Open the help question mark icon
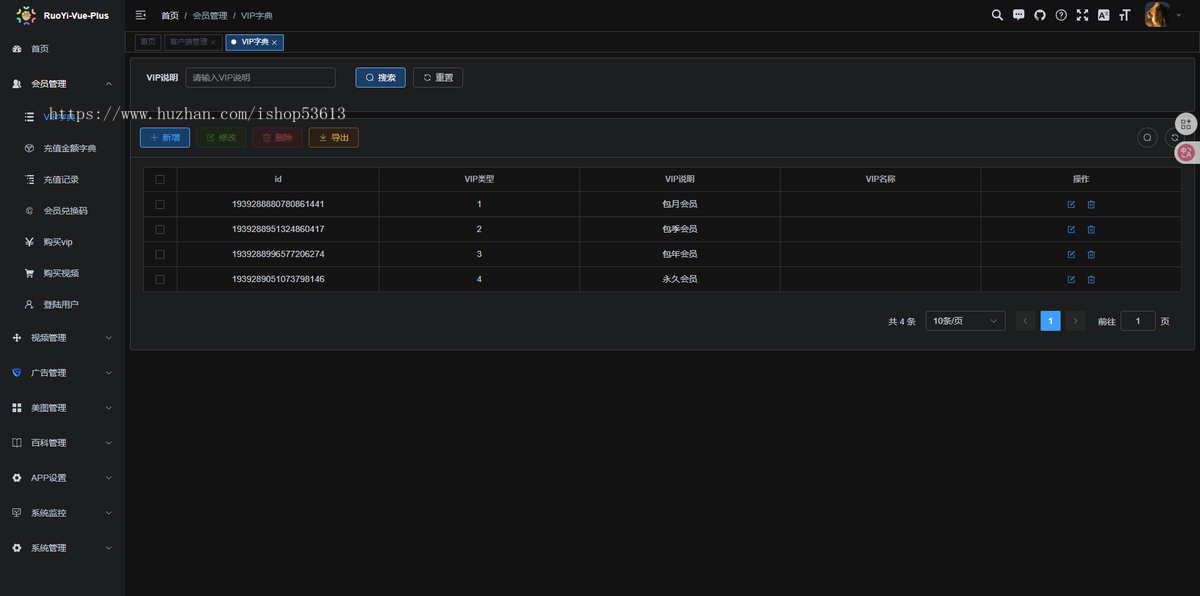This screenshot has width=1200, height=596. click(x=1061, y=15)
